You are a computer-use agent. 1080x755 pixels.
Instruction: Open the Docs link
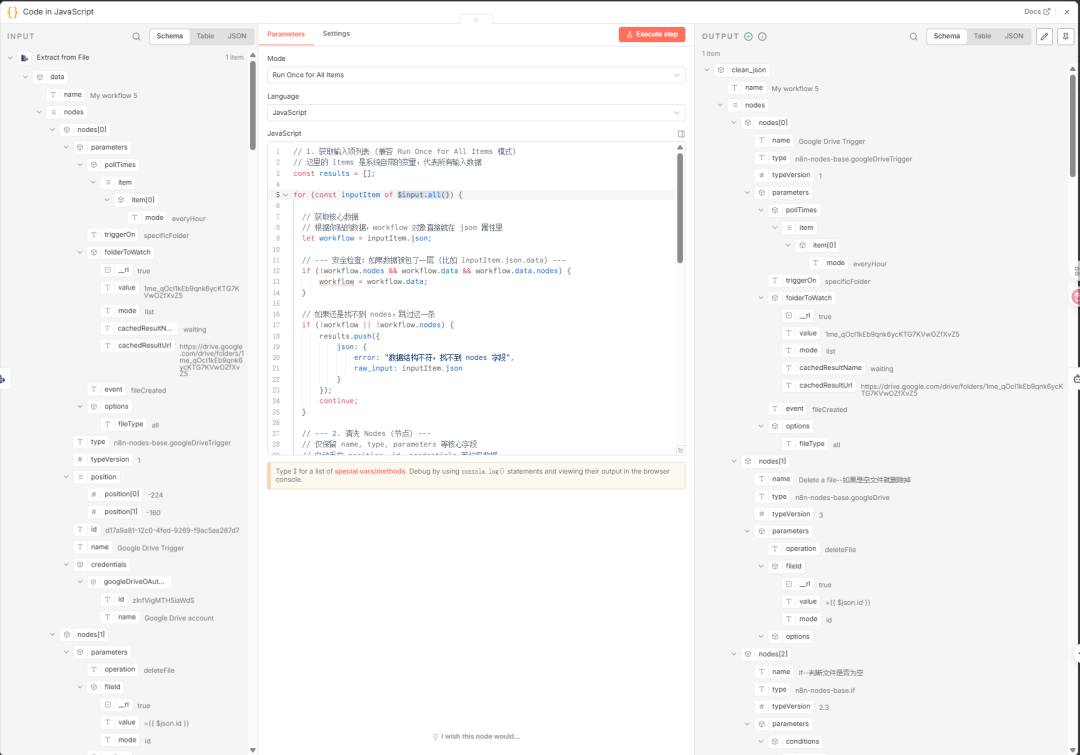(x=1037, y=12)
